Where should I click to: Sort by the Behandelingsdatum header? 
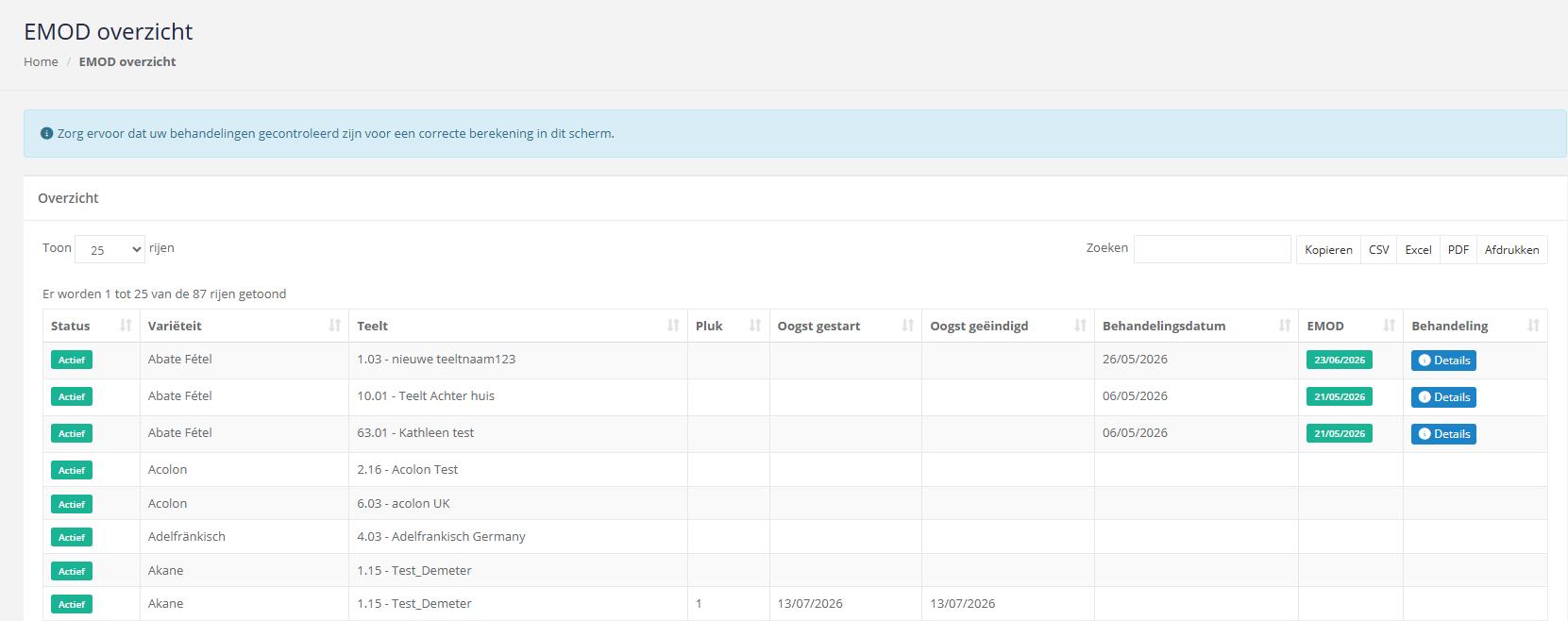1196,326
